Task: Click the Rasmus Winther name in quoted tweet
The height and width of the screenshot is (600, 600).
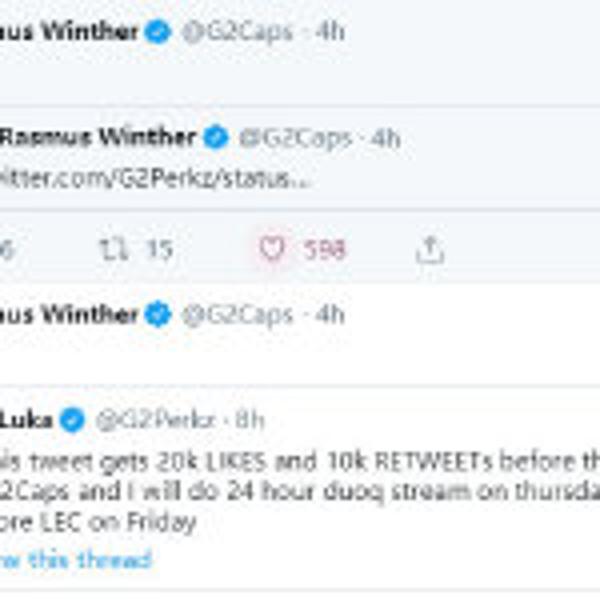Action: tap(98, 138)
